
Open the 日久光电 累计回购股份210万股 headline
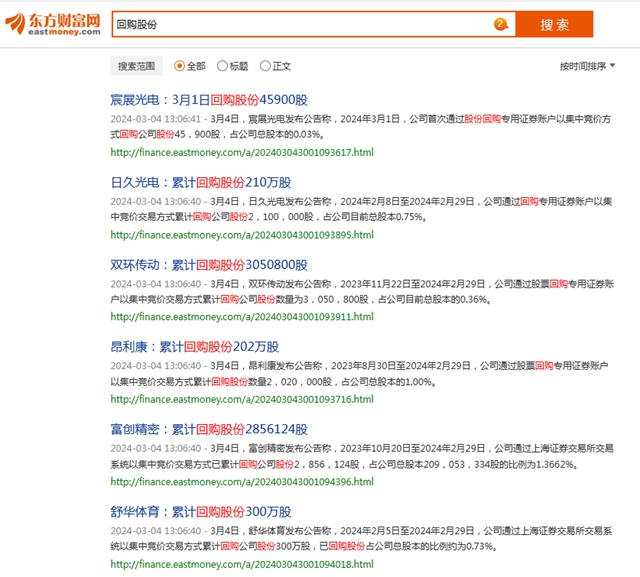coord(201,182)
